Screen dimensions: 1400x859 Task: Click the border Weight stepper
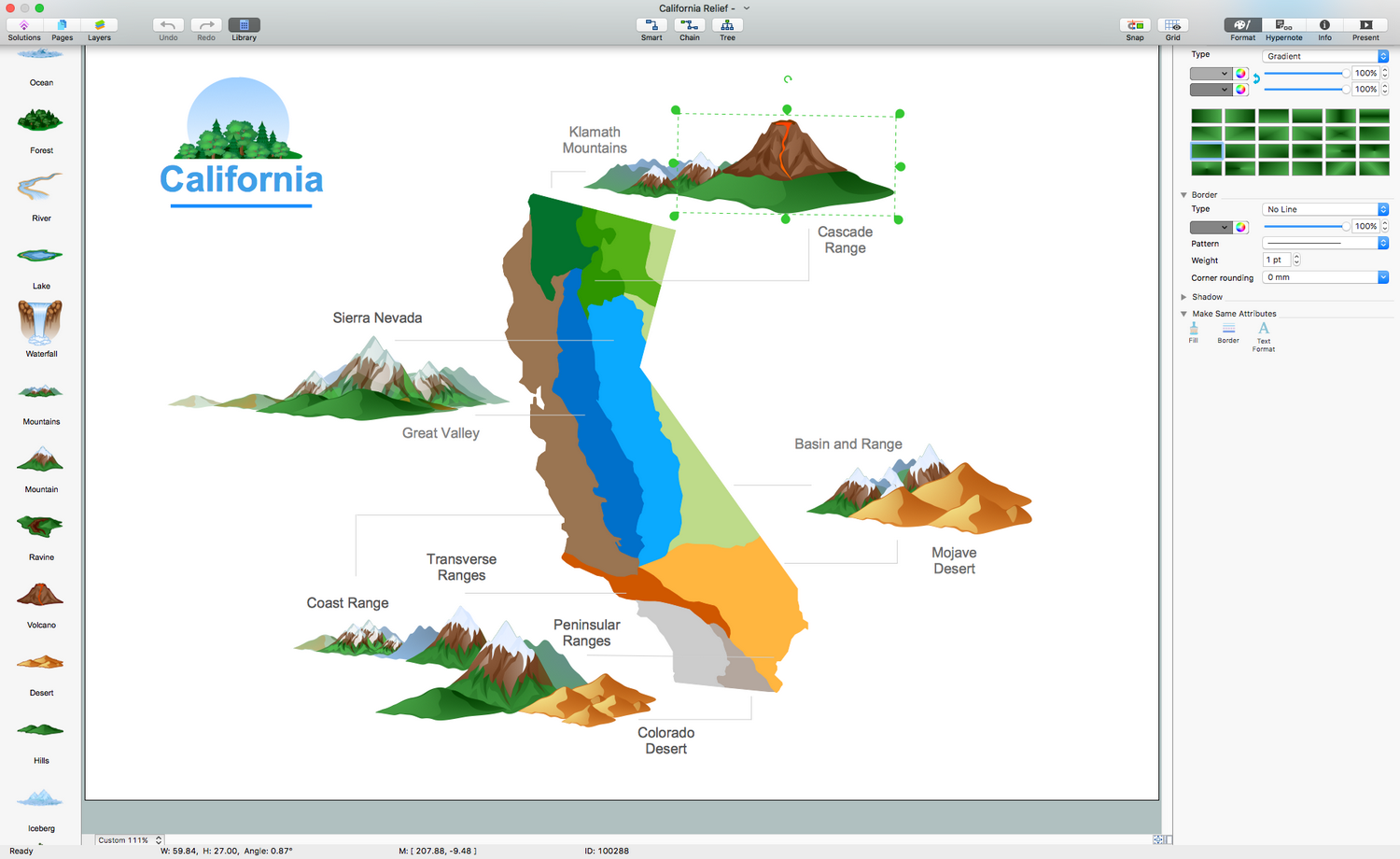point(1296,260)
